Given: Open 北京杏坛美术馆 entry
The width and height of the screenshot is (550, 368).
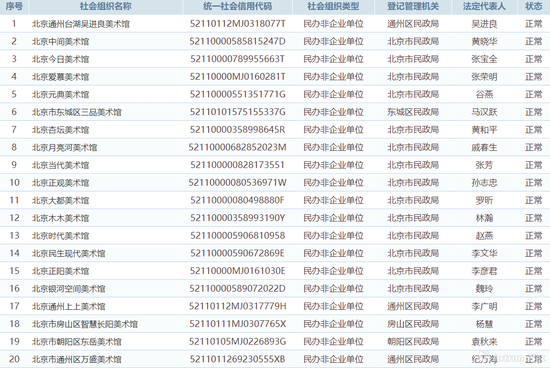Looking at the screenshot, I should coord(61,130).
